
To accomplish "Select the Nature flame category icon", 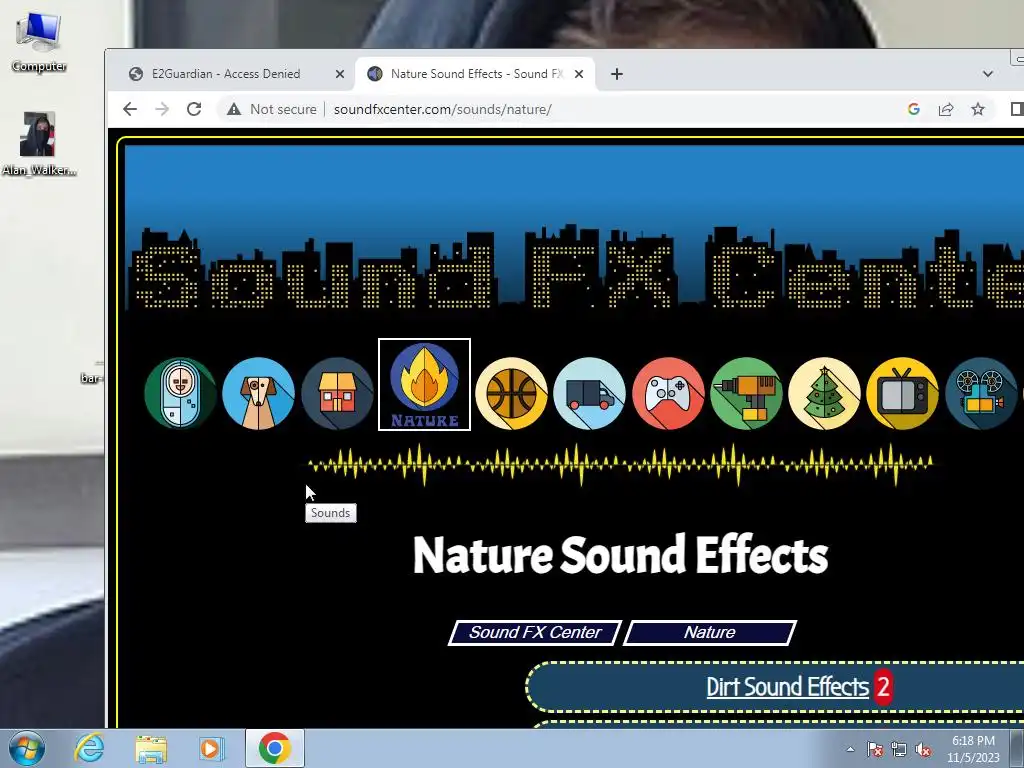I will pyautogui.click(x=424, y=385).
